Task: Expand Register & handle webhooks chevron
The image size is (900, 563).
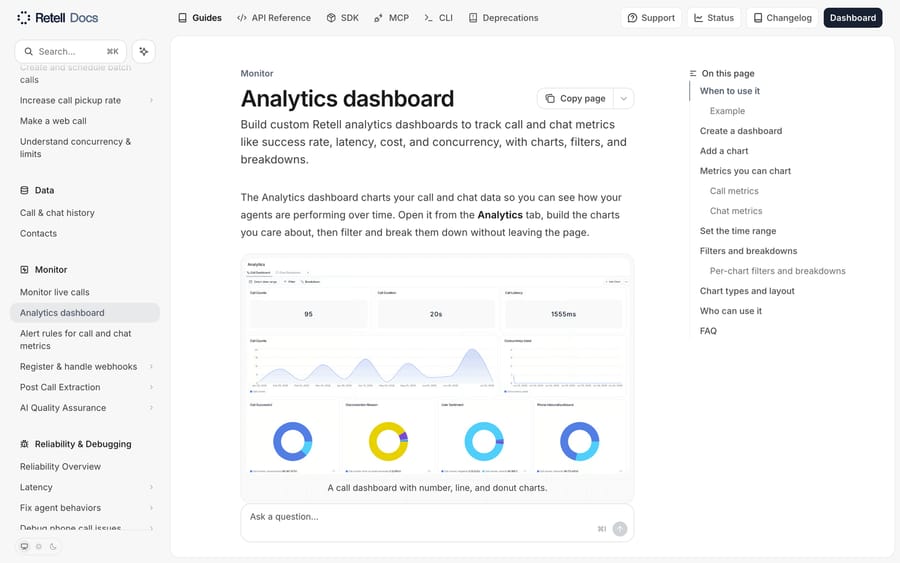Action: (x=152, y=367)
